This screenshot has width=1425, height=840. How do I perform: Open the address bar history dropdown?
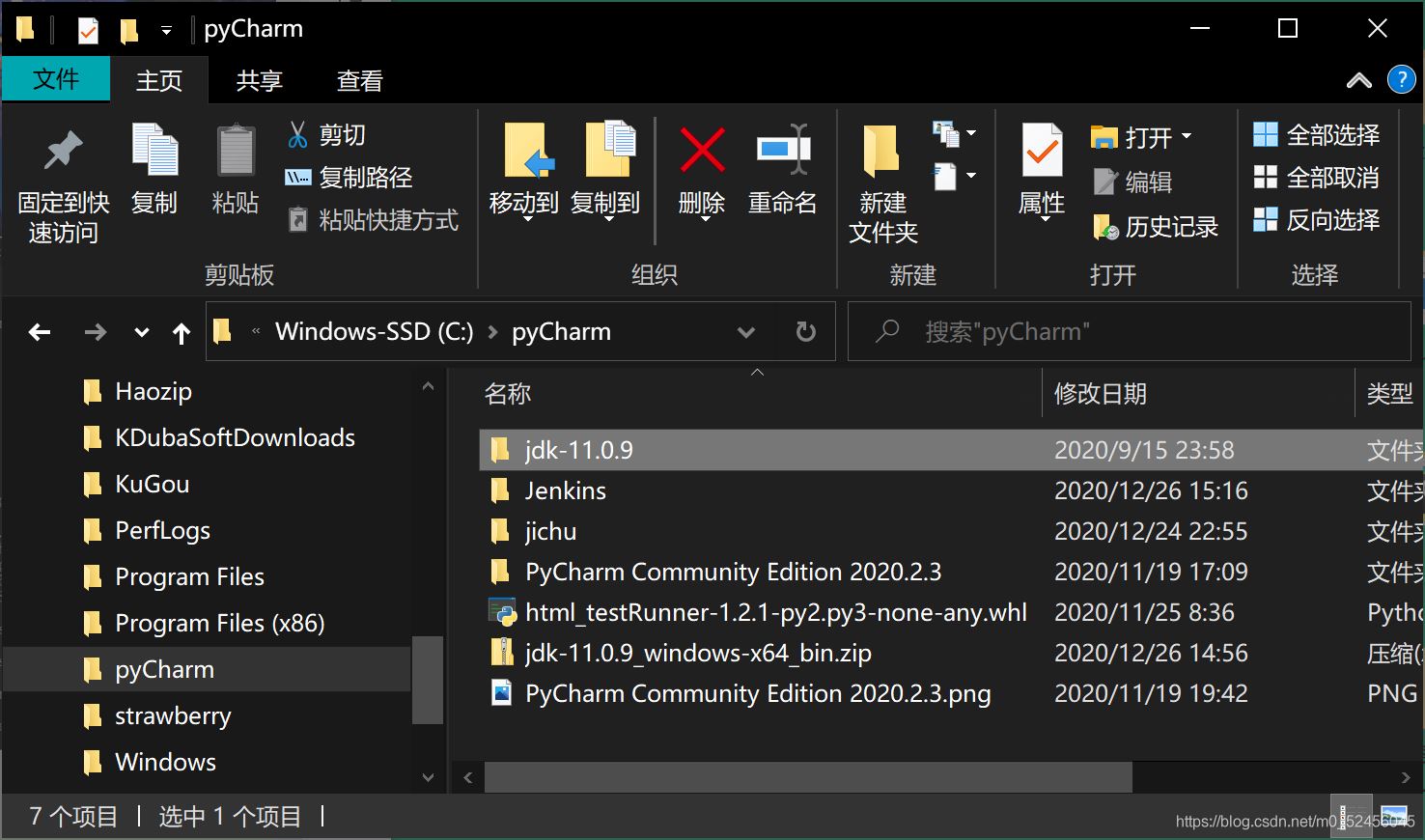[746, 332]
